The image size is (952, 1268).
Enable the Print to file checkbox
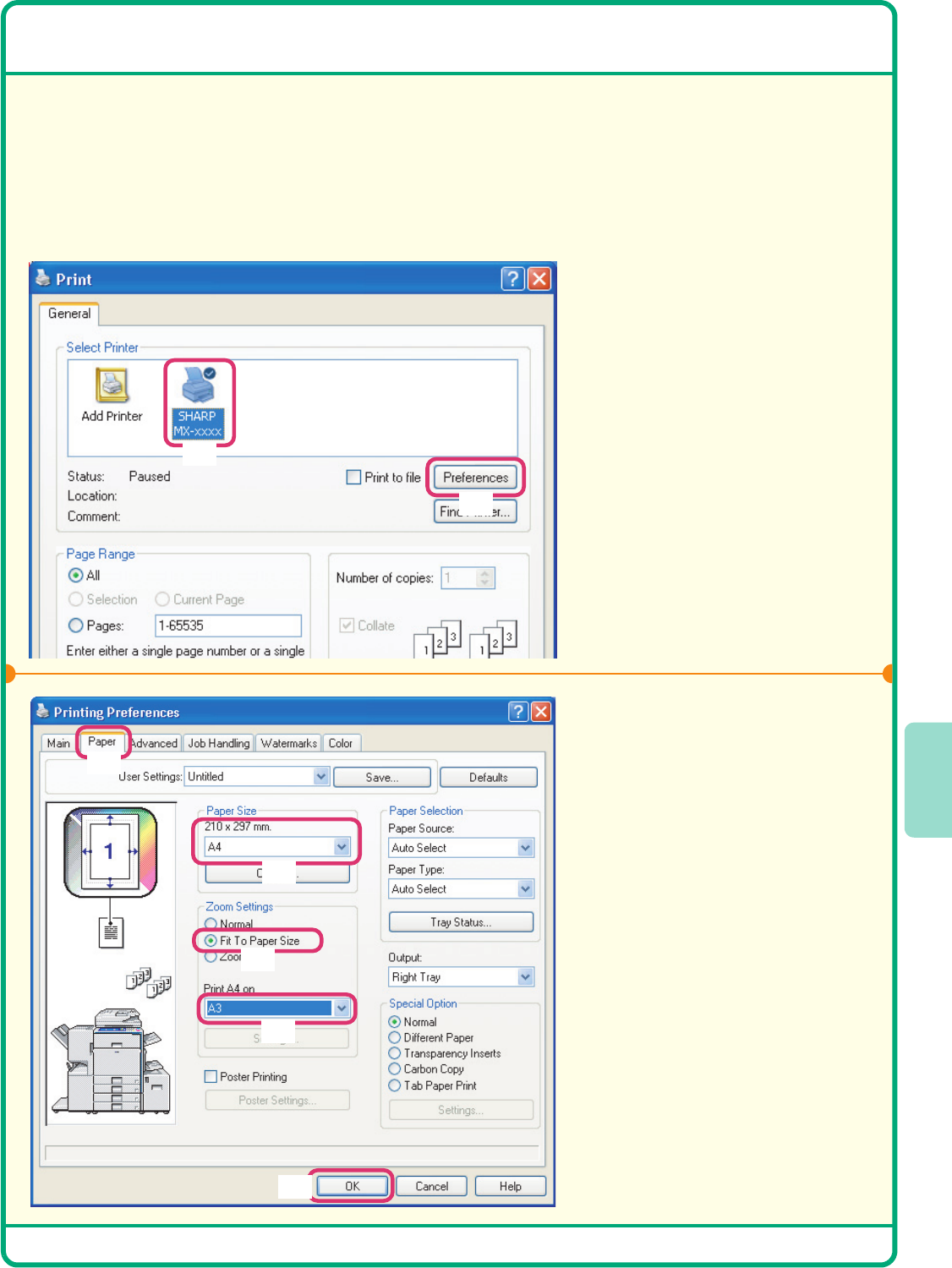tap(354, 478)
